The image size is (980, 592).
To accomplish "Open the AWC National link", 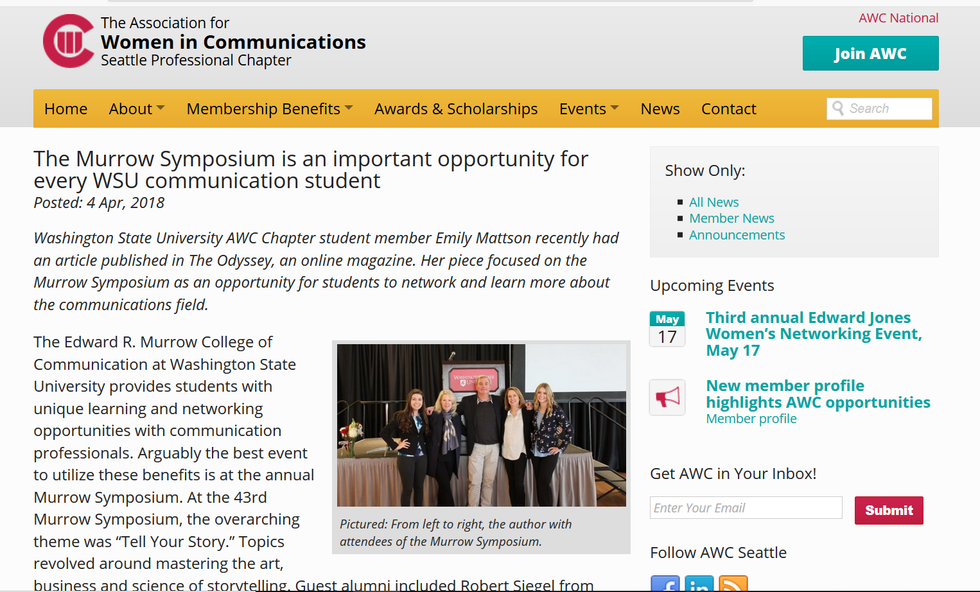I will (898, 18).
